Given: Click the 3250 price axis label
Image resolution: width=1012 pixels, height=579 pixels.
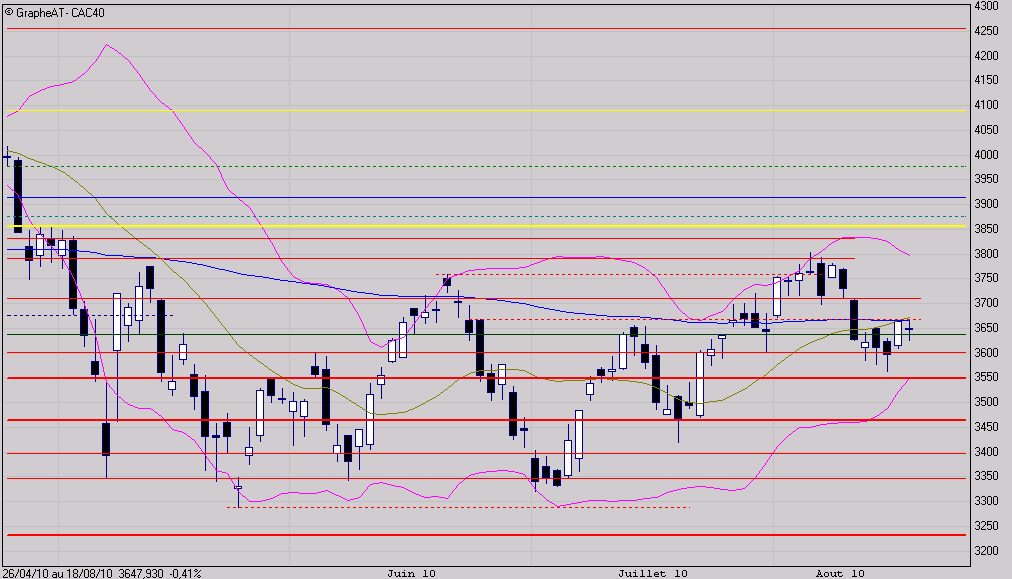Looking at the screenshot, I should pos(986,526).
